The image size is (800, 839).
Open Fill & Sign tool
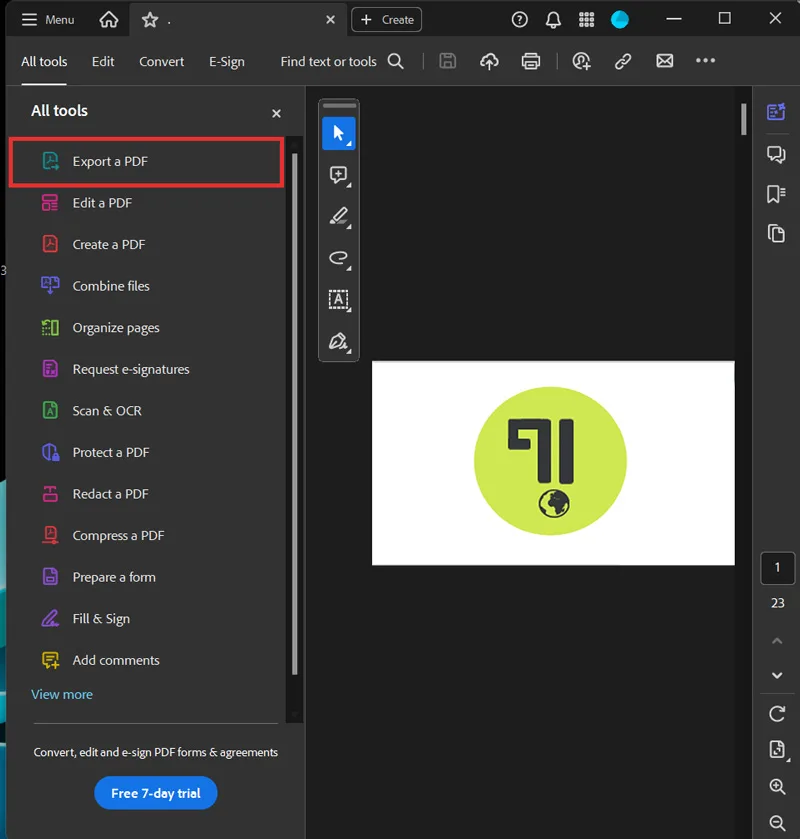[x=147, y=619]
